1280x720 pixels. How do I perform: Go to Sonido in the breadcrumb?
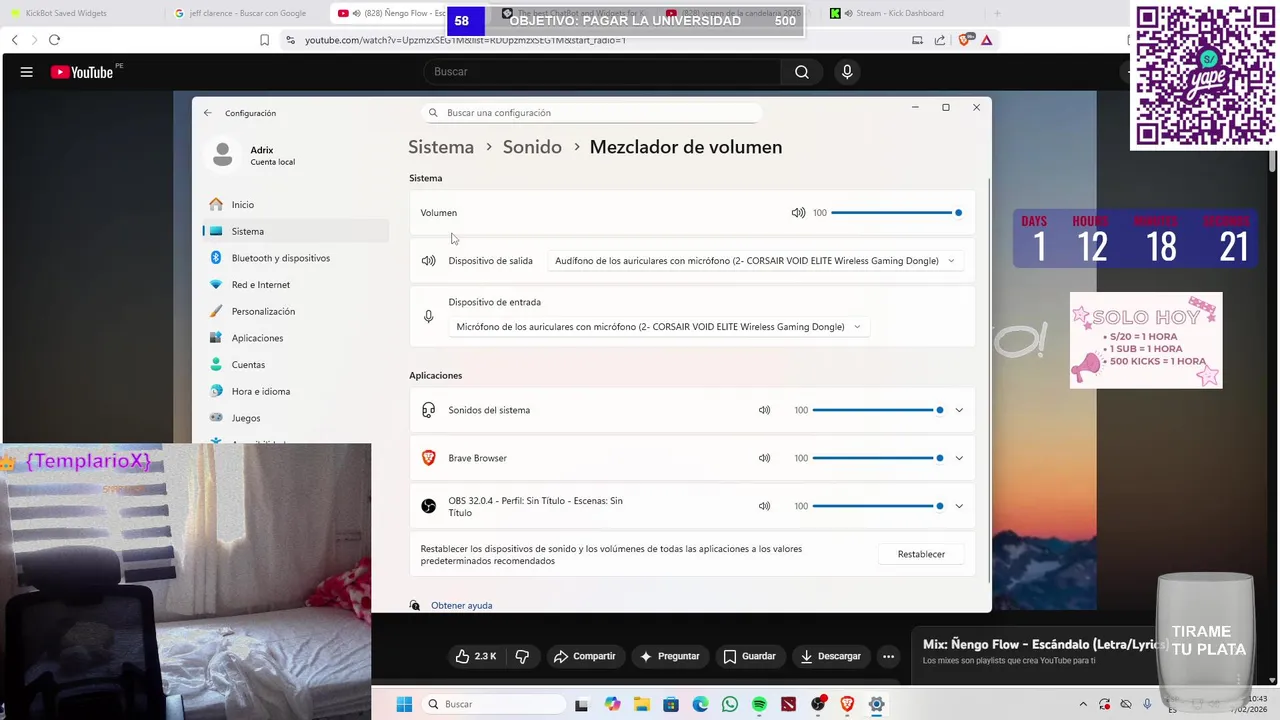(532, 147)
